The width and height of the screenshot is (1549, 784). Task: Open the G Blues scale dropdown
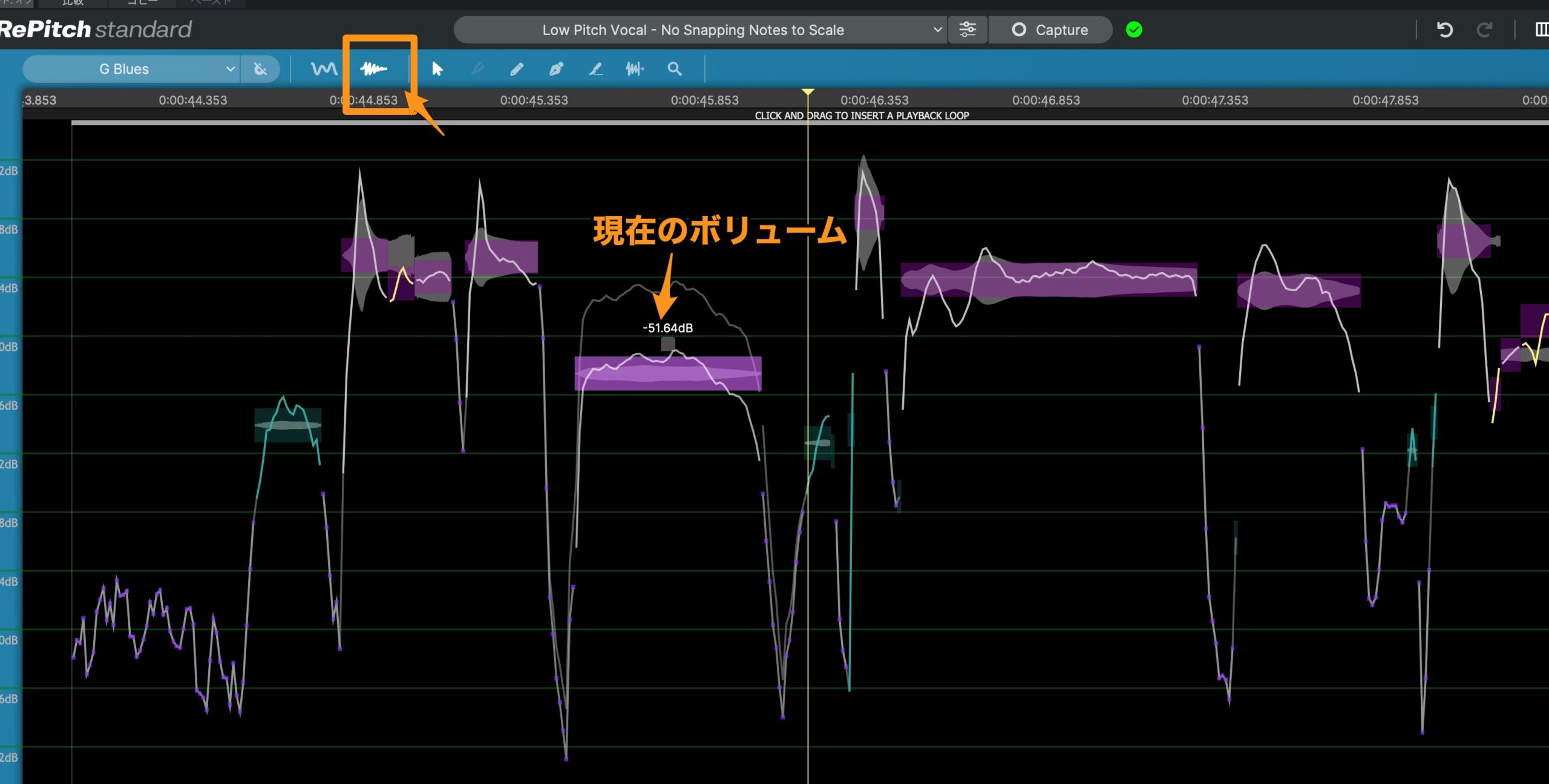(x=130, y=68)
